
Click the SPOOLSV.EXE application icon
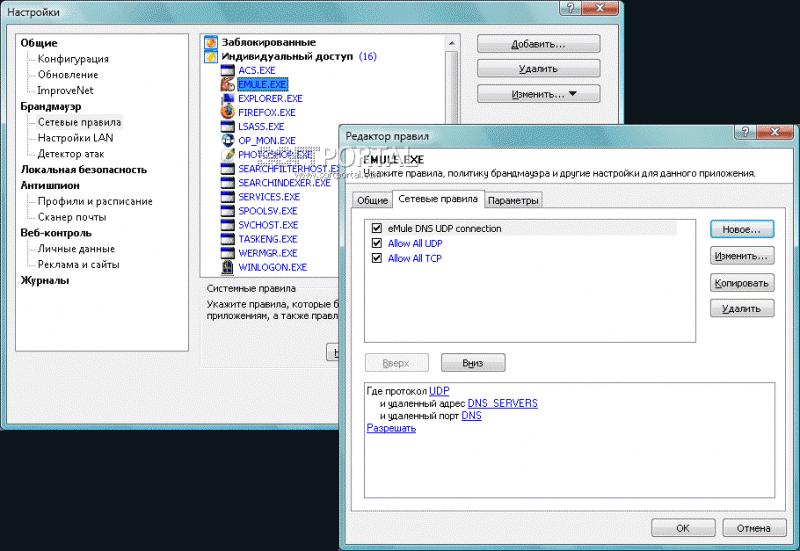click(x=228, y=211)
